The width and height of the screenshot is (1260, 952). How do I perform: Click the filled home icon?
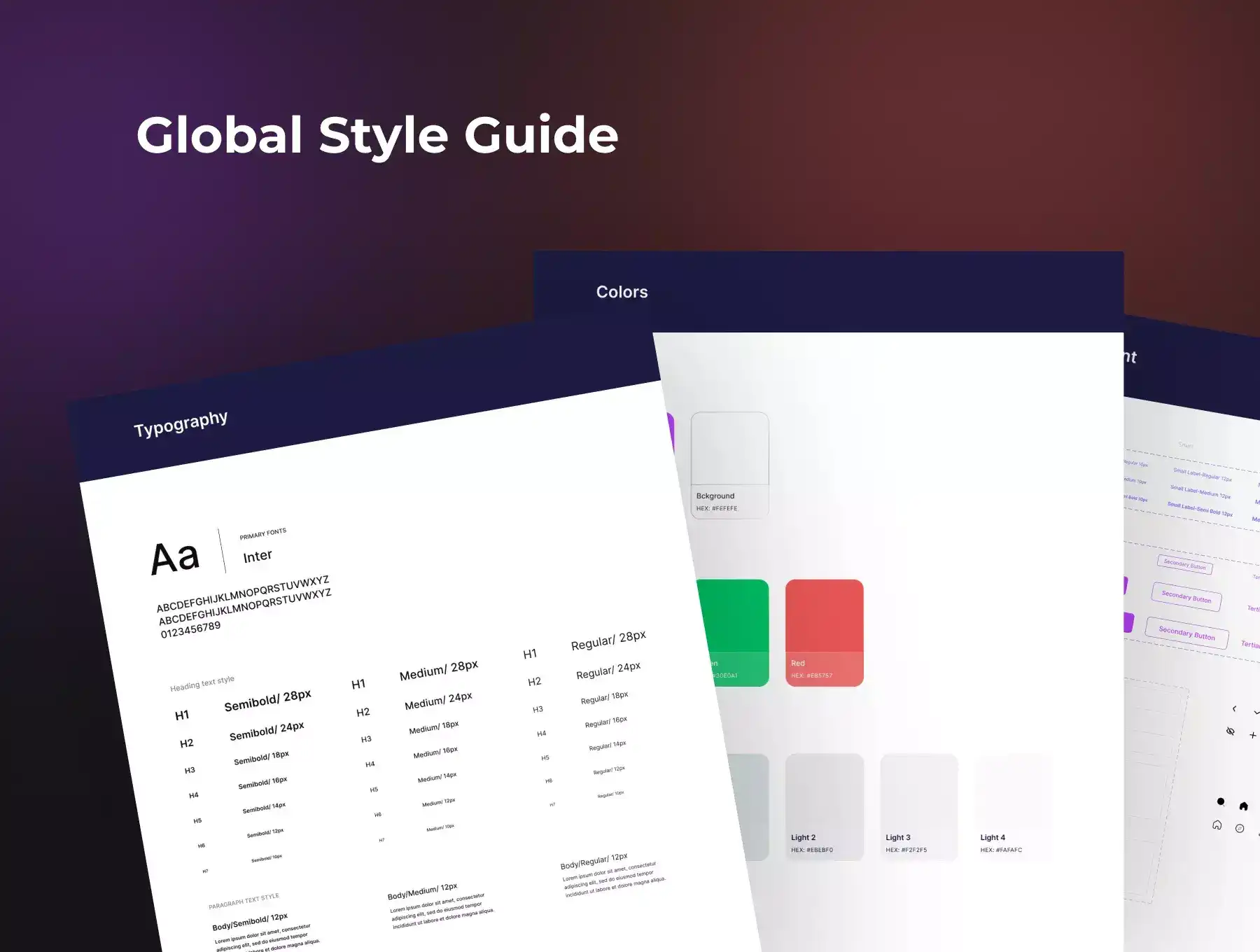(1243, 806)
